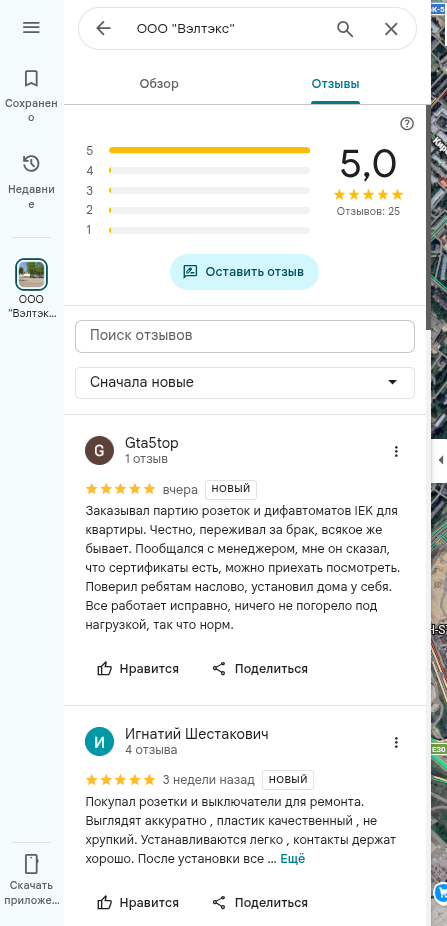447x926 pixels.
Task: Focus the Поиск отзывов field
Action: coord(245,336)
